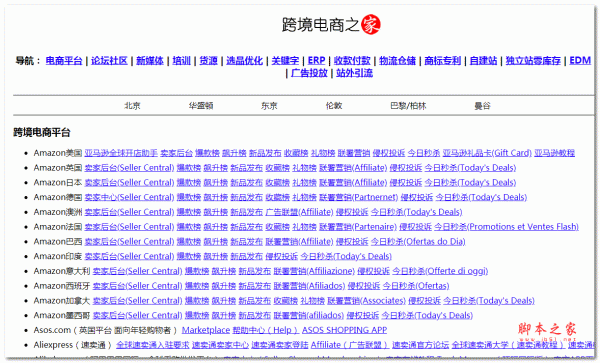Open 全球速卖通入驻要求 link

coord(153,345)
